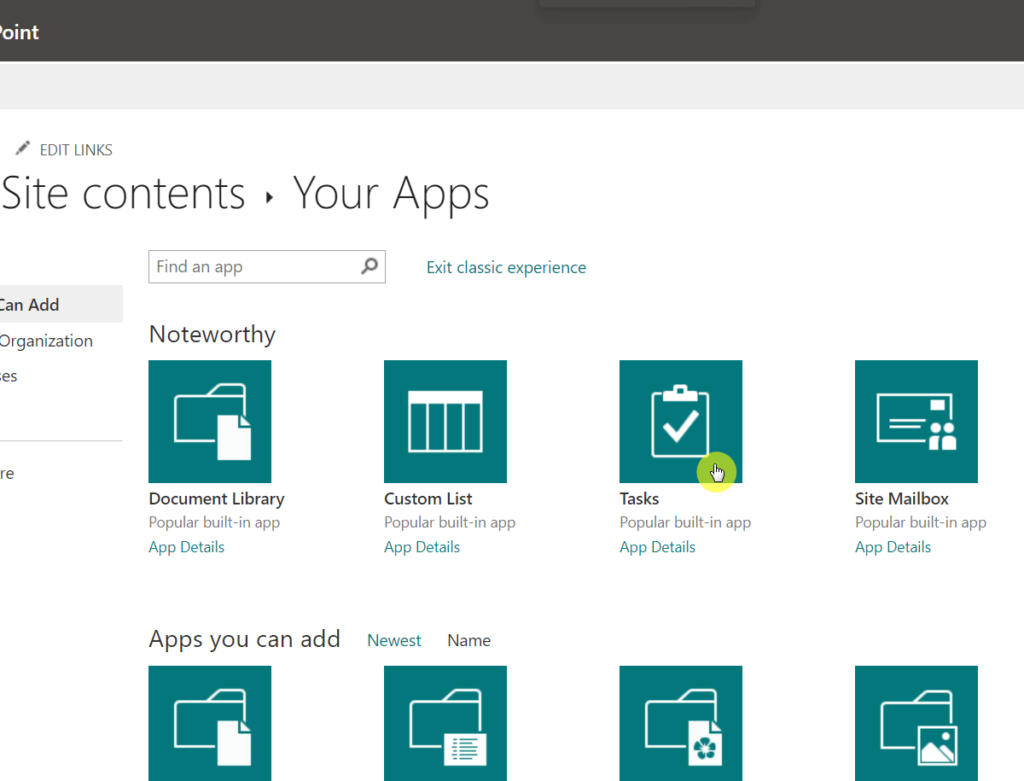Open the Document Library app tile under Noteworthy
The height and width of the screenshot is (781, 1024).
210,421
